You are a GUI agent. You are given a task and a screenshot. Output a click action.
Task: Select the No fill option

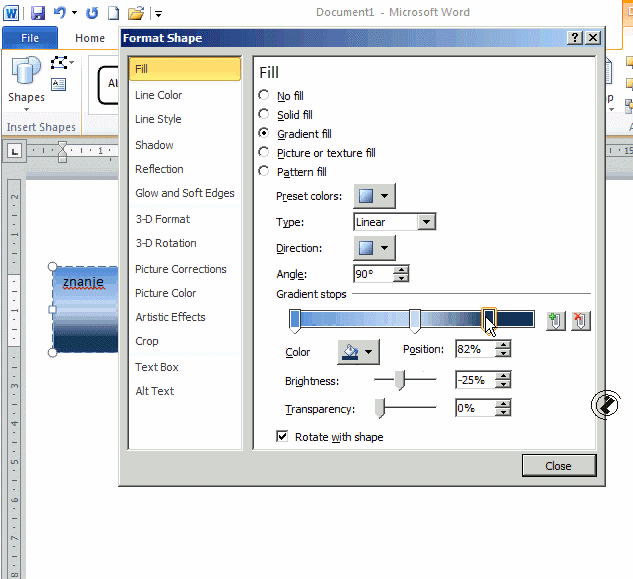click(x=264, y=96)
